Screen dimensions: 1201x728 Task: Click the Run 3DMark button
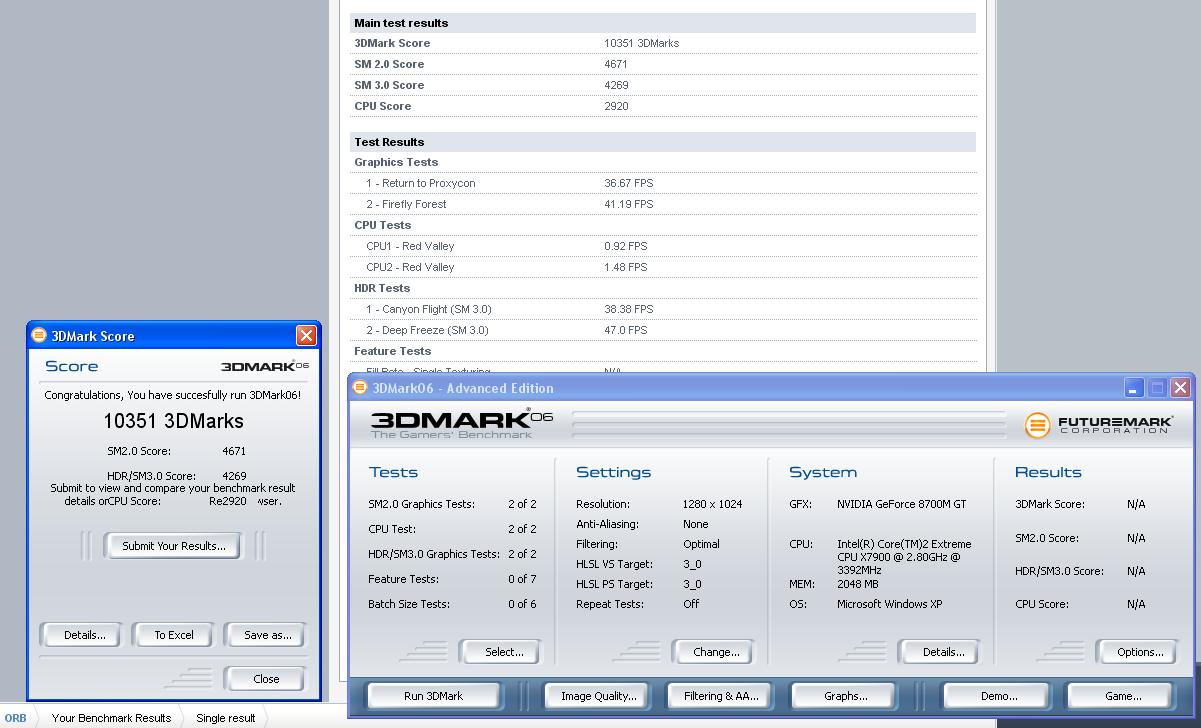pos(433,696)
